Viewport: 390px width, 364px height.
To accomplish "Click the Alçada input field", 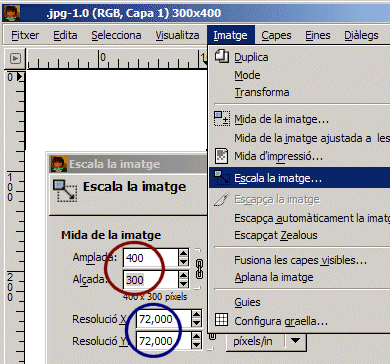I will click(151, 280).
